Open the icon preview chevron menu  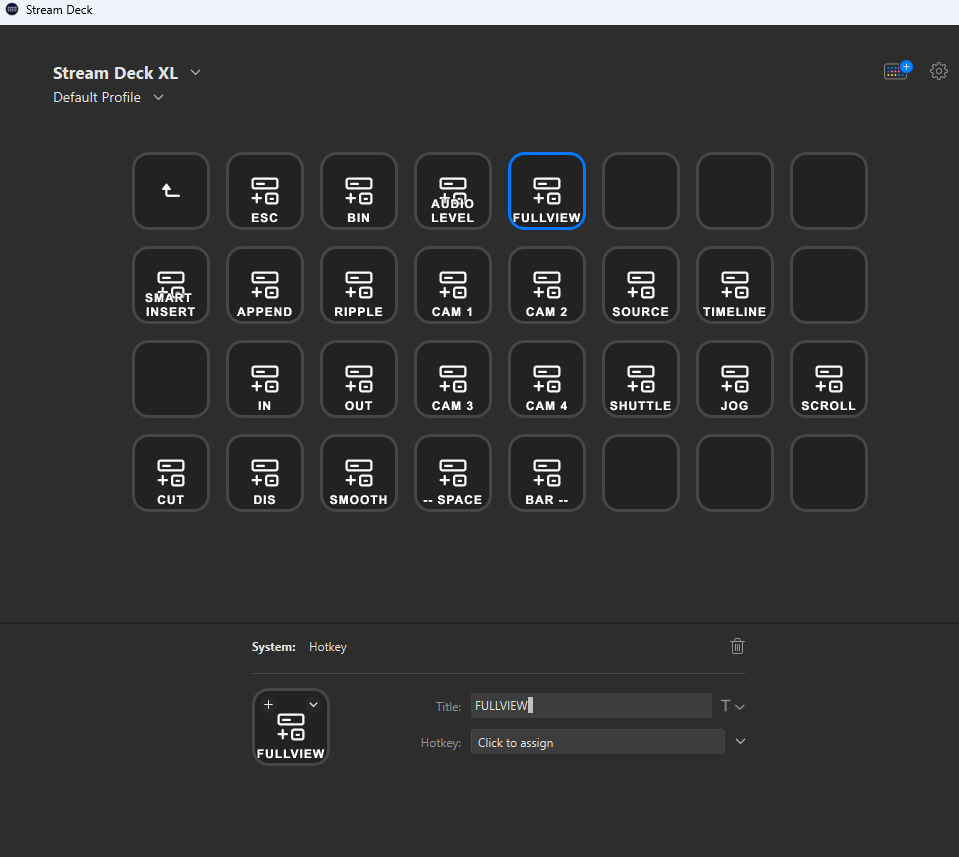313,705
